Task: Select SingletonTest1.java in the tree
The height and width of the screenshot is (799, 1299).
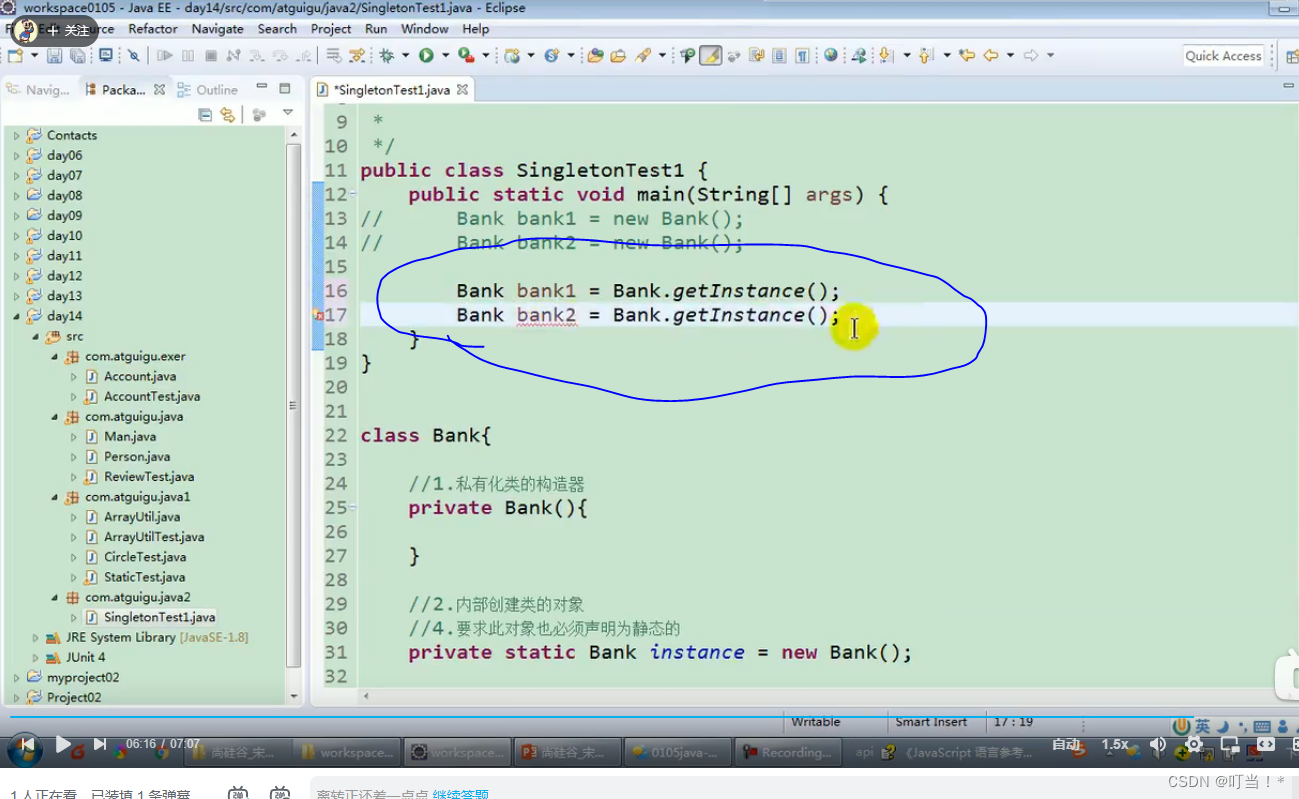Action: 159,617
